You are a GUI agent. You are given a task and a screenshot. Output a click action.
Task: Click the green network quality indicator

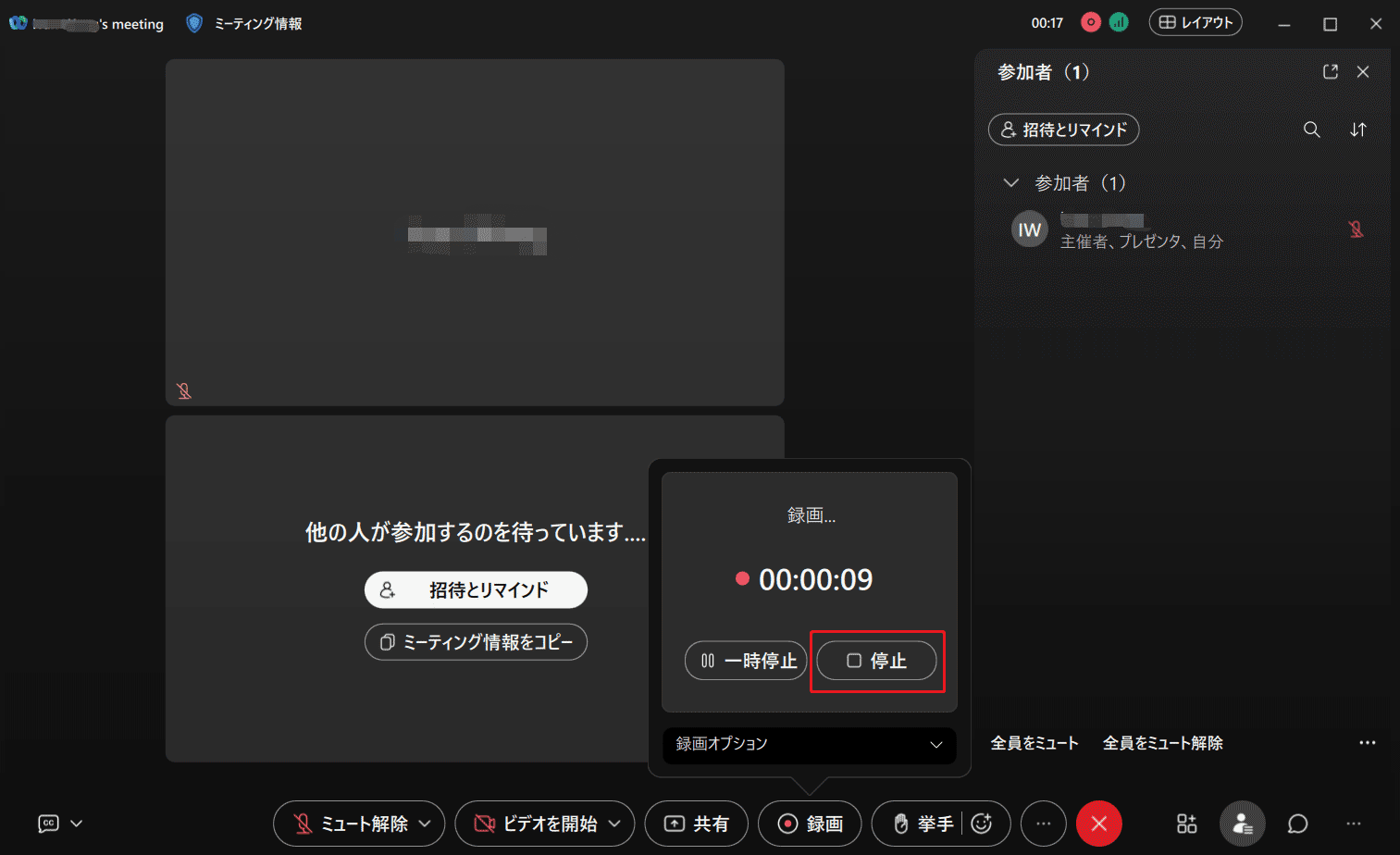pyautogui.click(x=1119, y=22)
